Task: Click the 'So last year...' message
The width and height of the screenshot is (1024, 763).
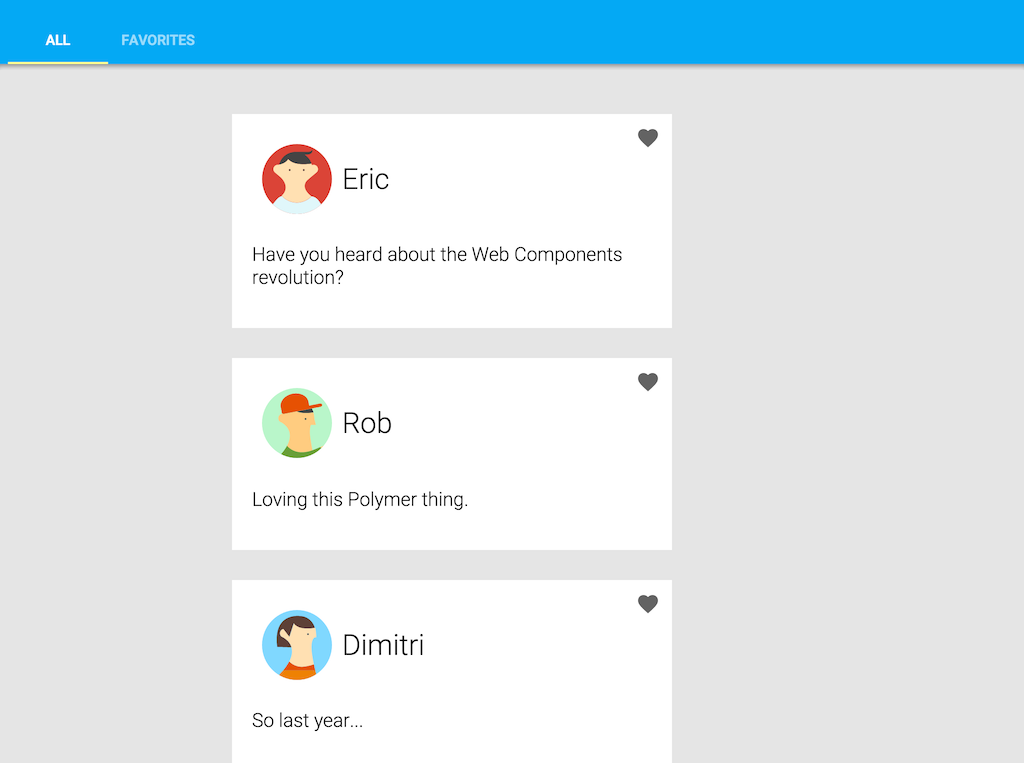Action: coord(307,721)
